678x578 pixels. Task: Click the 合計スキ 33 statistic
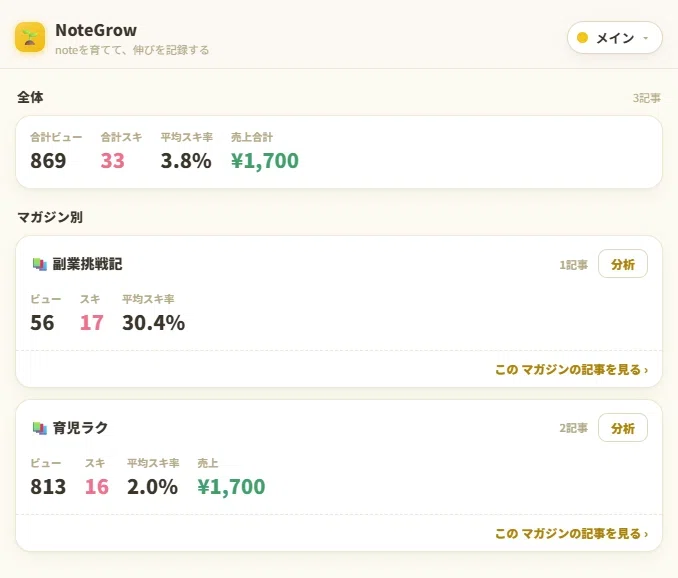point(121,151)
